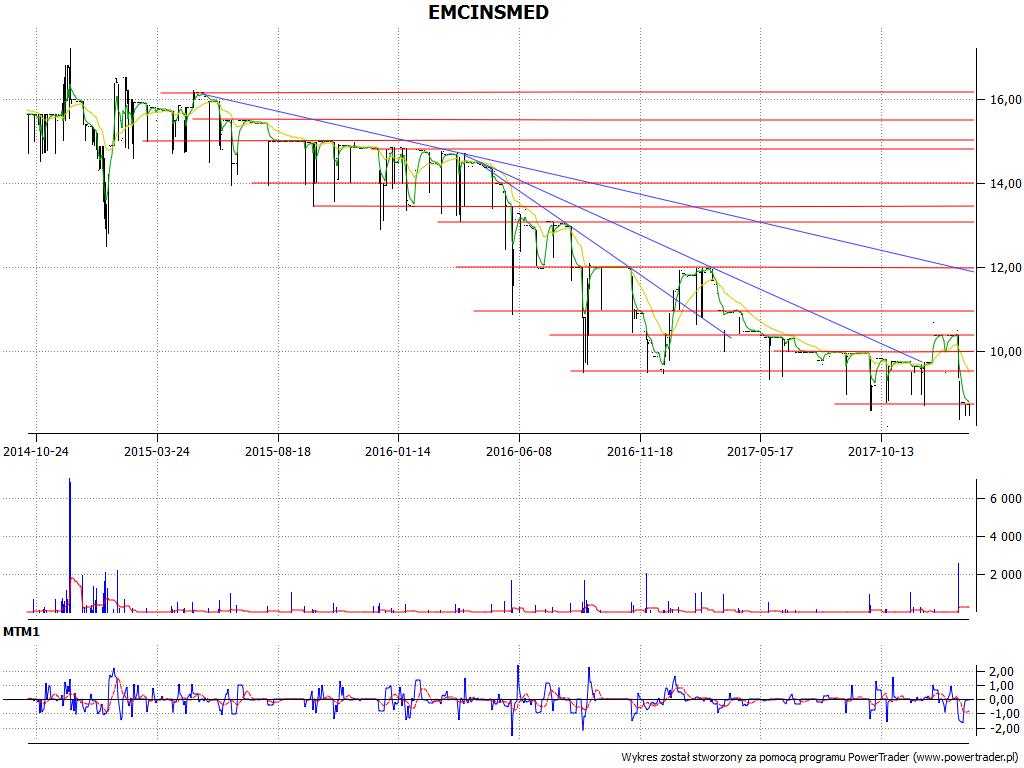Click the 14,00 price axis label

click(1006, 184)
